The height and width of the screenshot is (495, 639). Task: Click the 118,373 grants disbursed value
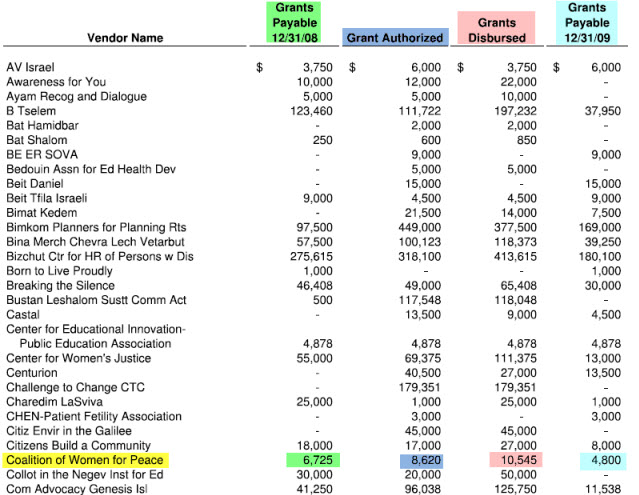pos(516,242)
